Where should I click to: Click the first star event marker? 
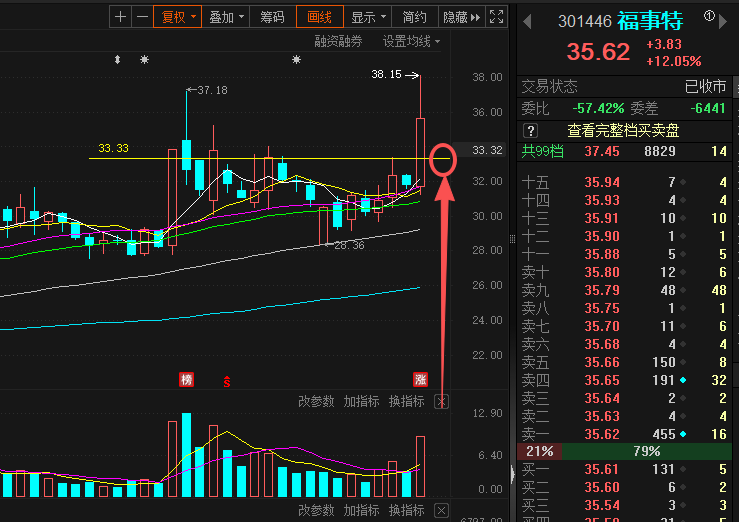click(x=145, y=60)
